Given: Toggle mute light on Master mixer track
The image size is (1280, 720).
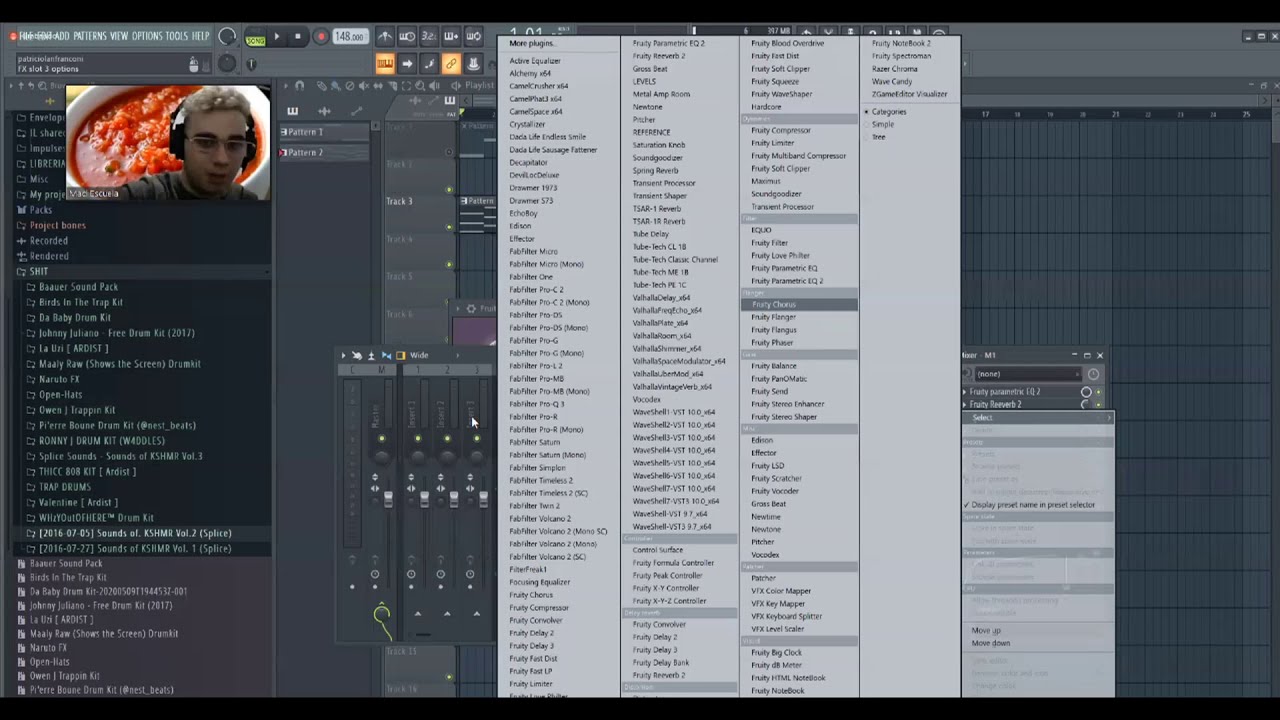Looking at the screenshot, I should click(381, 438).
